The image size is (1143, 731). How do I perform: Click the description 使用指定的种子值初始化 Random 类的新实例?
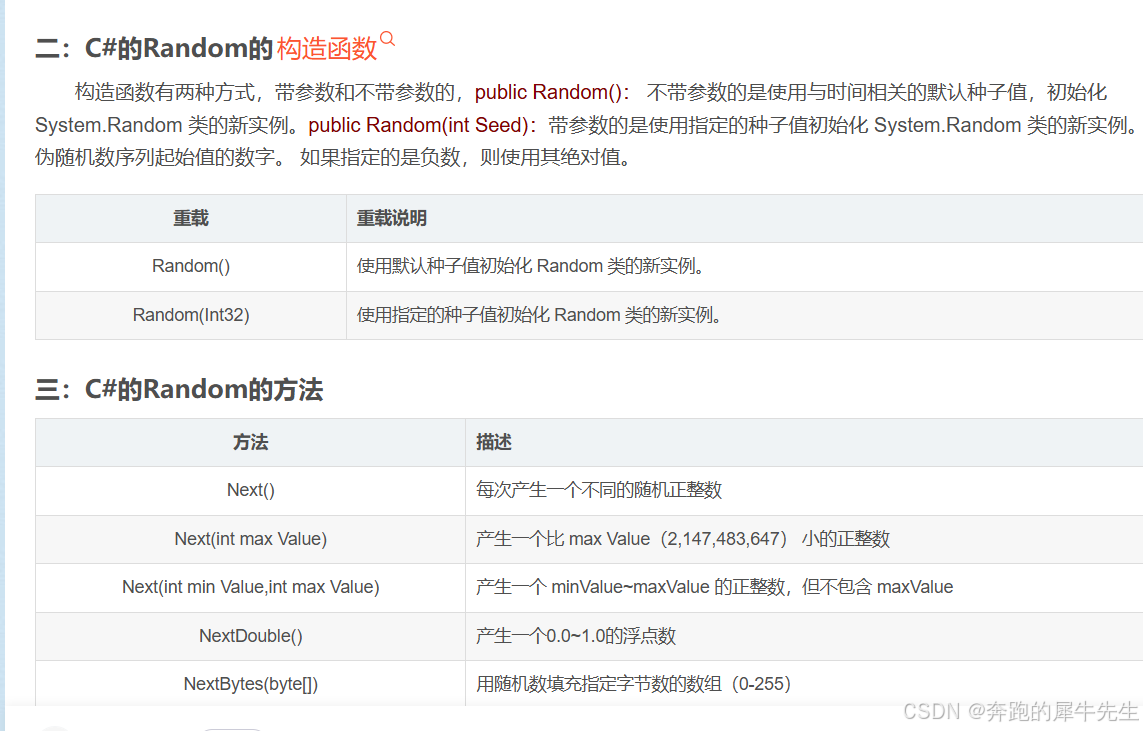coord(539,315)
